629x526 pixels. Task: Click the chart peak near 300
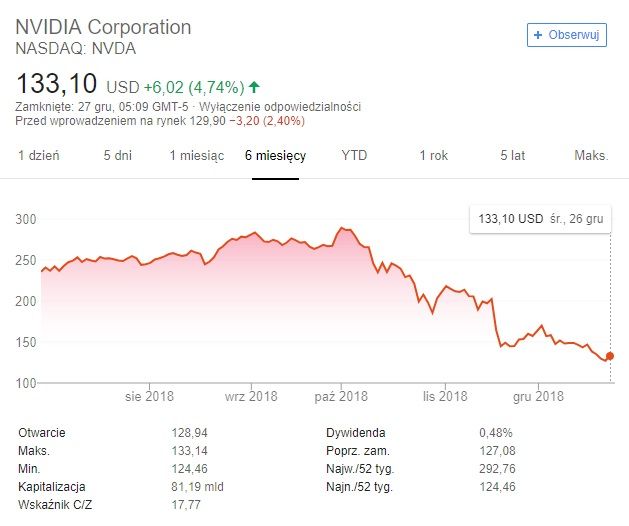pyautogui.click(x=343, y=229)
